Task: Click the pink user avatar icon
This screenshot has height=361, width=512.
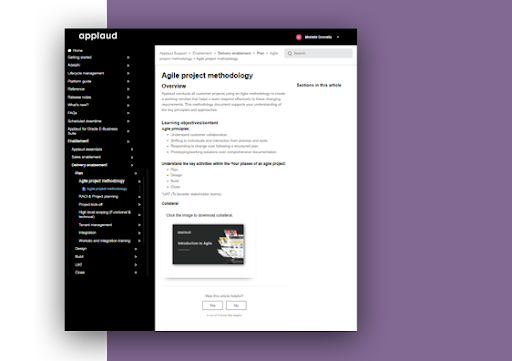Action: 299,37
